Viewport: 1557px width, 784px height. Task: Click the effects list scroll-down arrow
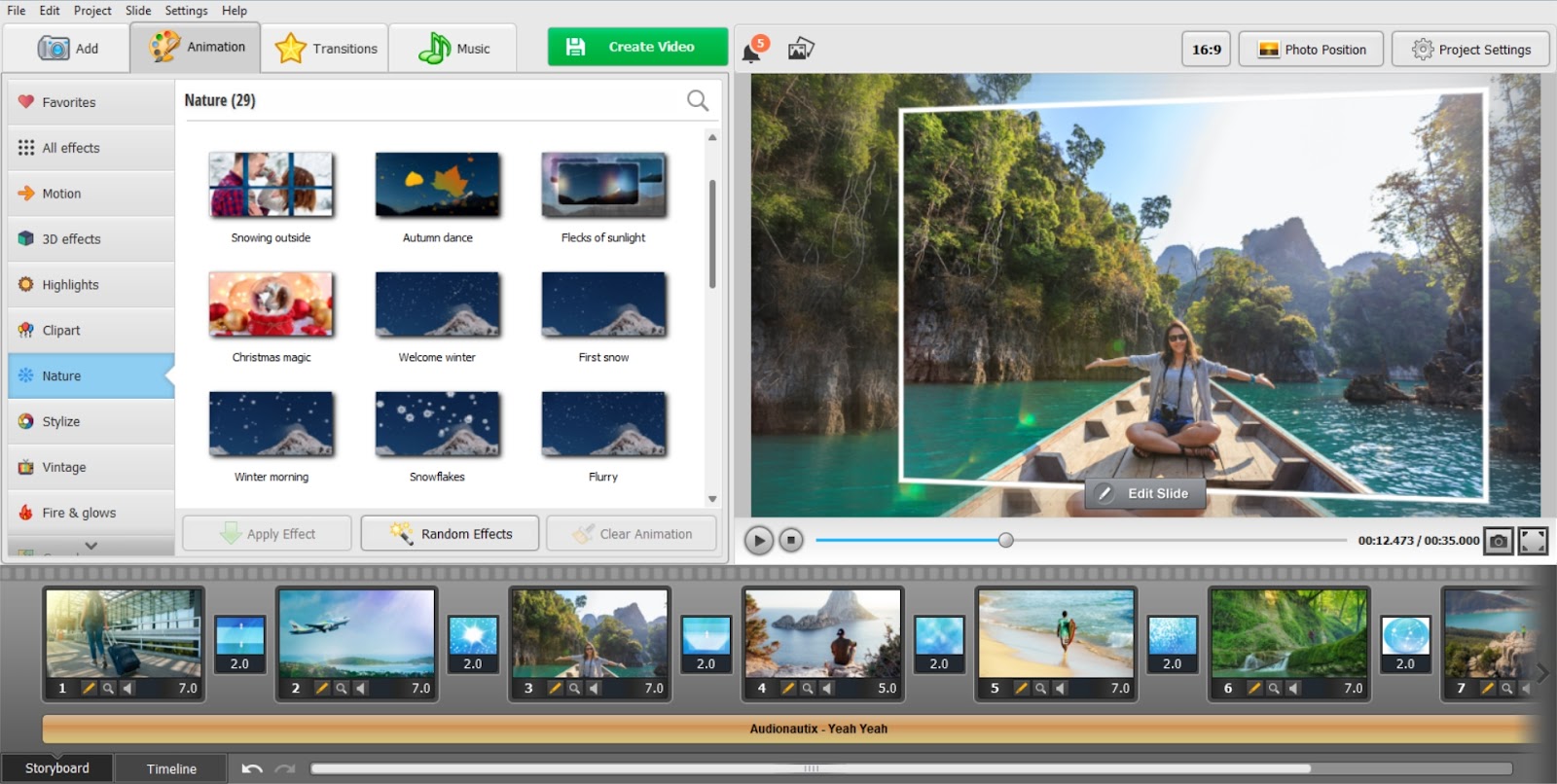[712, 499]
